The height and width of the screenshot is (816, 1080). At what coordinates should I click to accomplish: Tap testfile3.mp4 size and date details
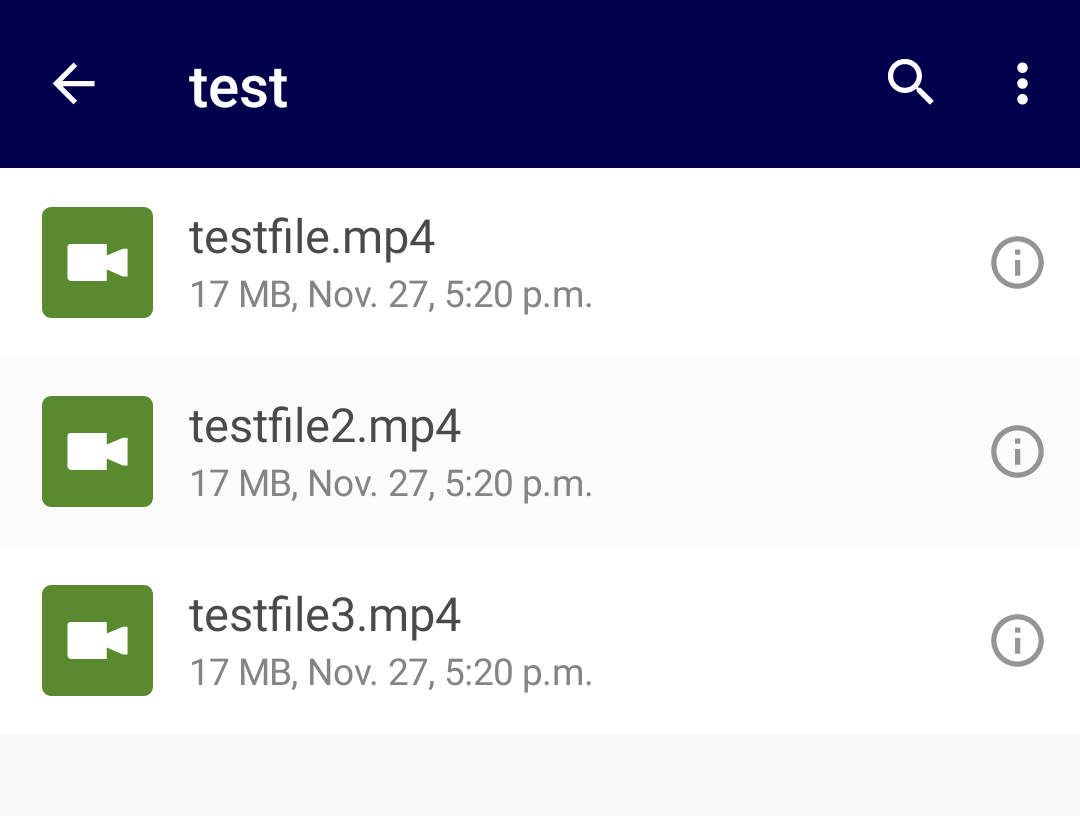point(391,673)
